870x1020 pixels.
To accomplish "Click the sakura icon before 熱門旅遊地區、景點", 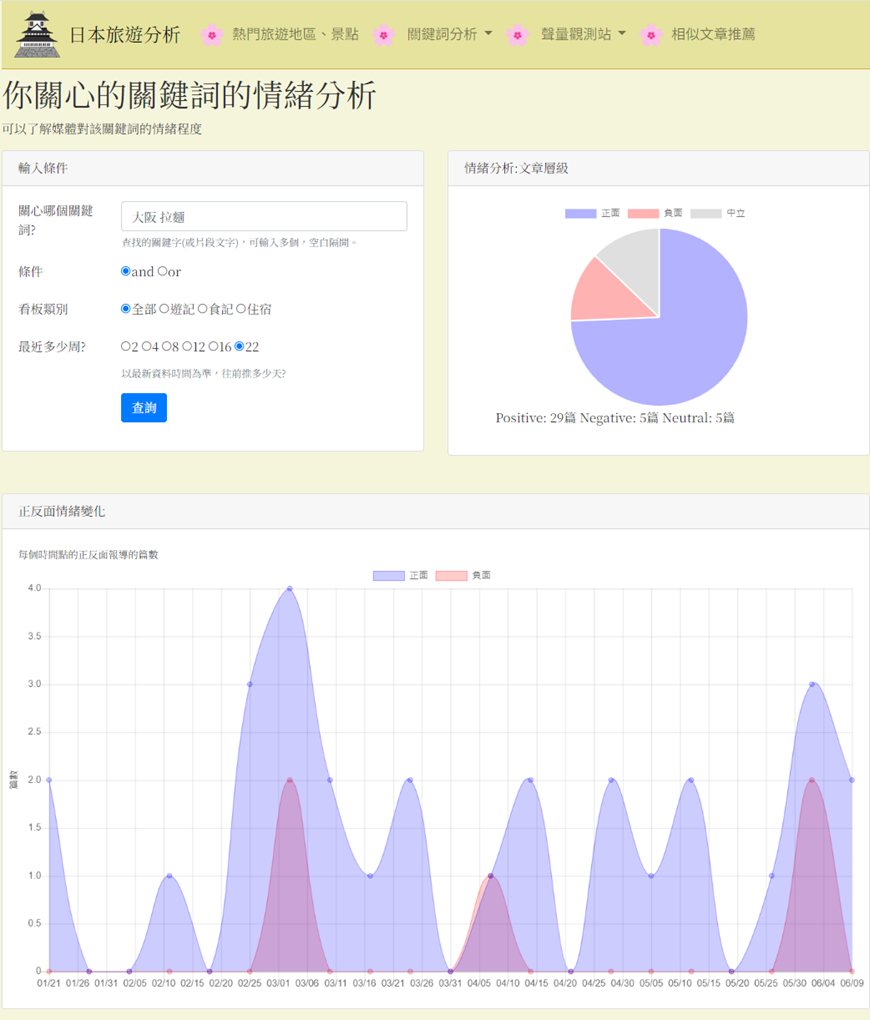I will pyautogui.click(x=211, y=35).
